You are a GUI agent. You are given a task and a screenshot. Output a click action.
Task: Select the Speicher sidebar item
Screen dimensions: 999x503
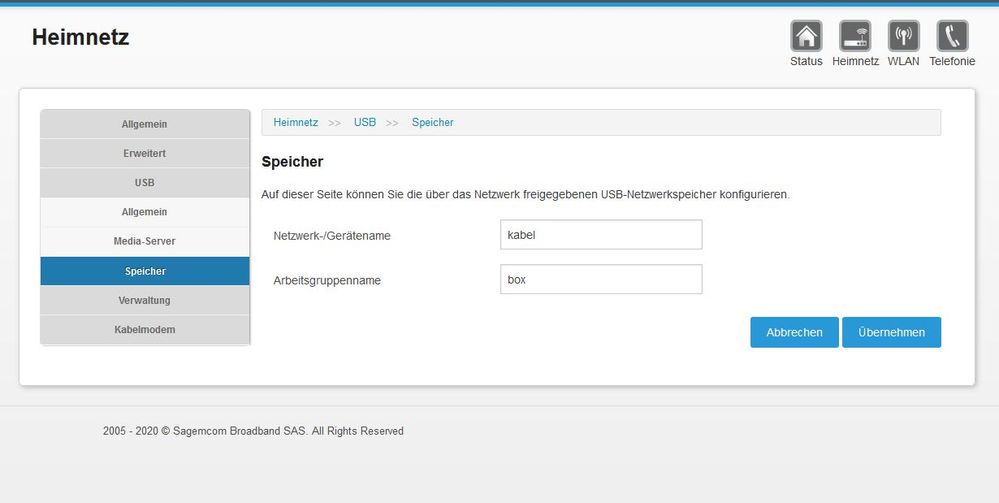145,271
